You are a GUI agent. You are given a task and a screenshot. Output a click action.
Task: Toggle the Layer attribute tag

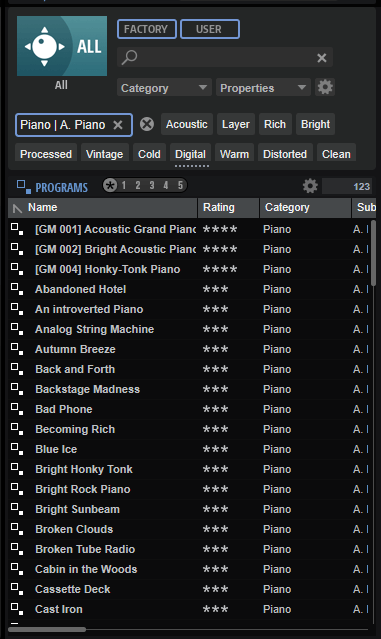click(236, 124)
